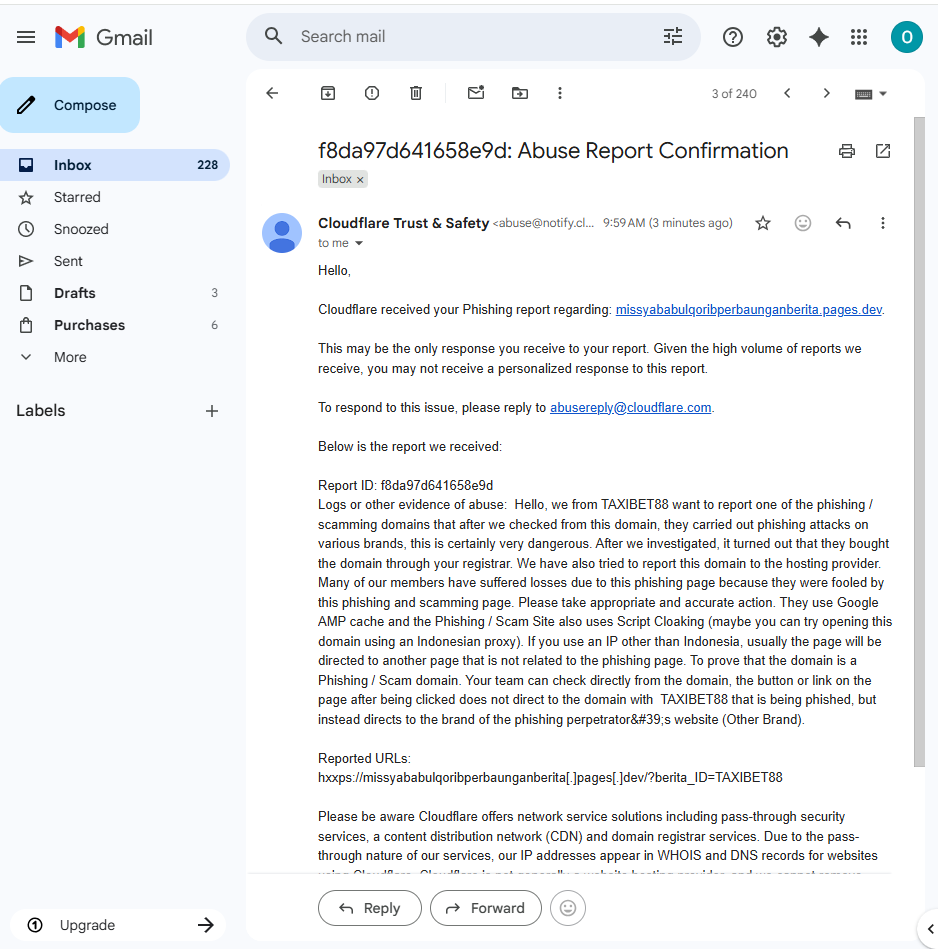The image size is (938, 949).
Task: Create a new label with plus icon
Action: tap(212, 412)
